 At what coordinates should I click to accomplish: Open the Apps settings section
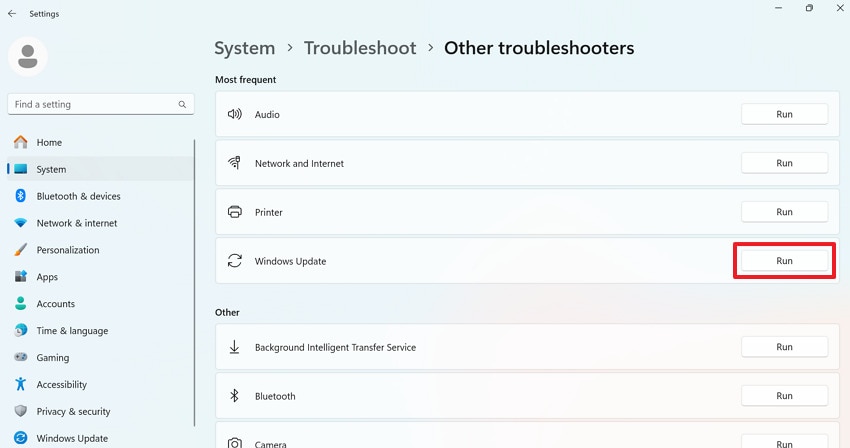coord(101,277)
